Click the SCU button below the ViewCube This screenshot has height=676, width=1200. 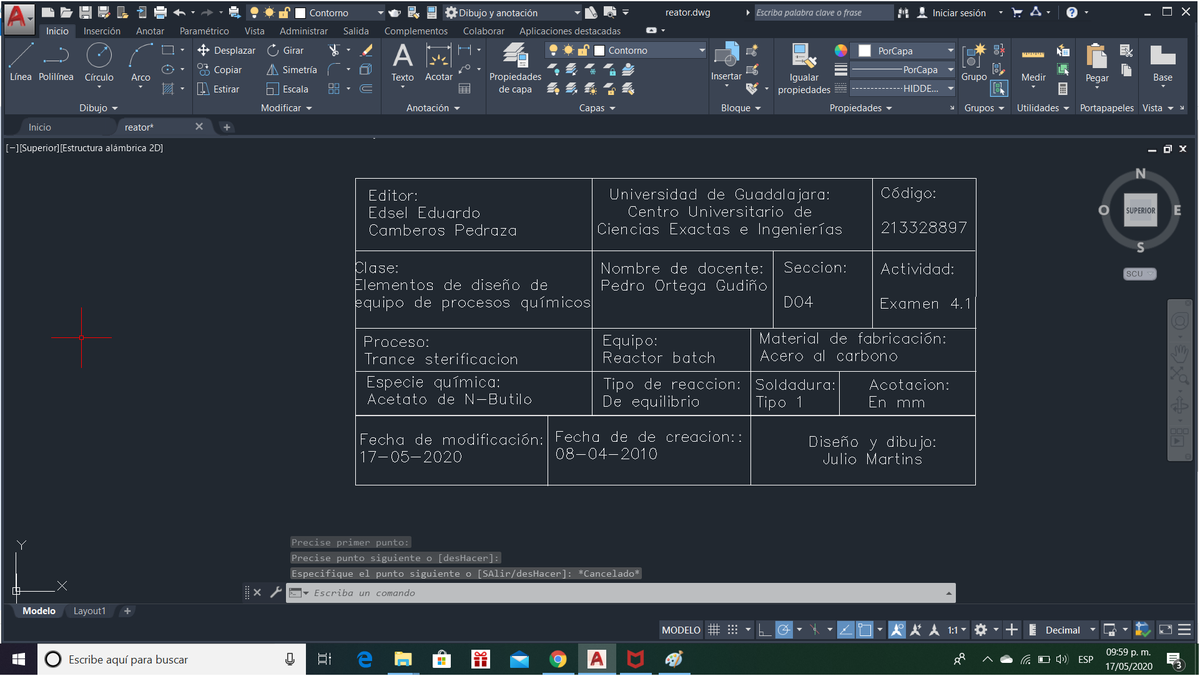1138,274
